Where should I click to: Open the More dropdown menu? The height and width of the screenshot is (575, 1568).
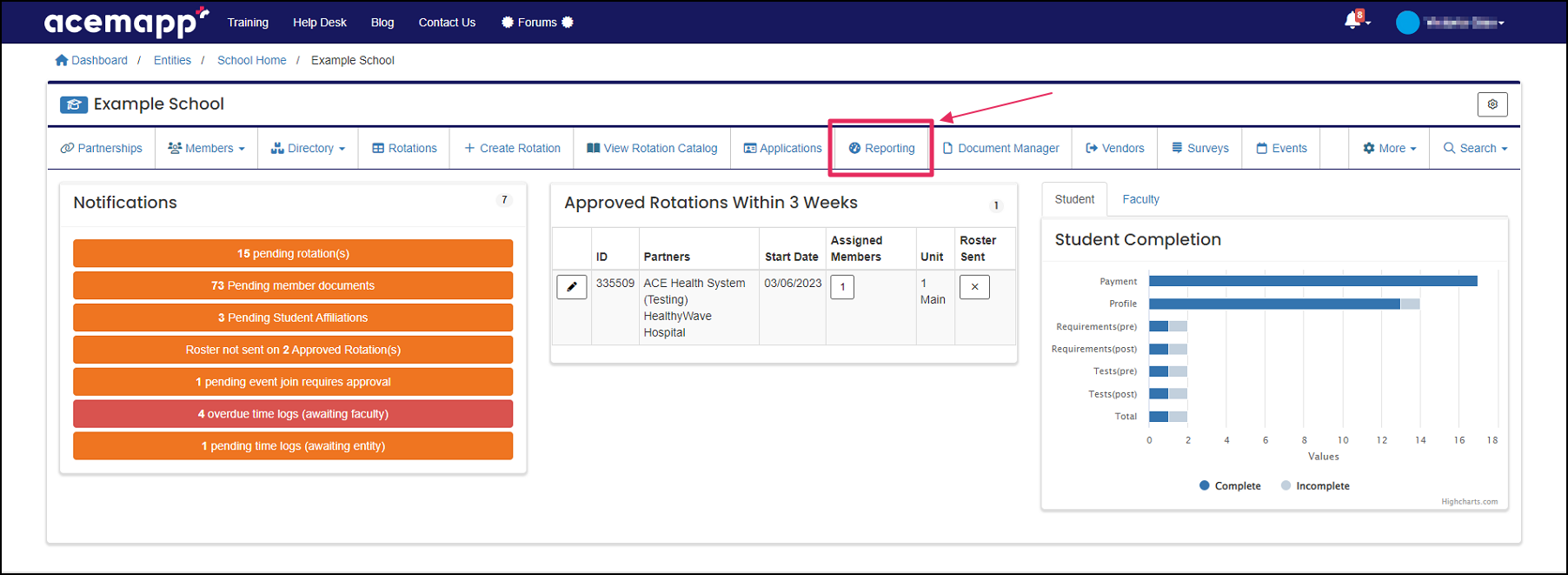pyautogui.click(x=1389, y=148)
